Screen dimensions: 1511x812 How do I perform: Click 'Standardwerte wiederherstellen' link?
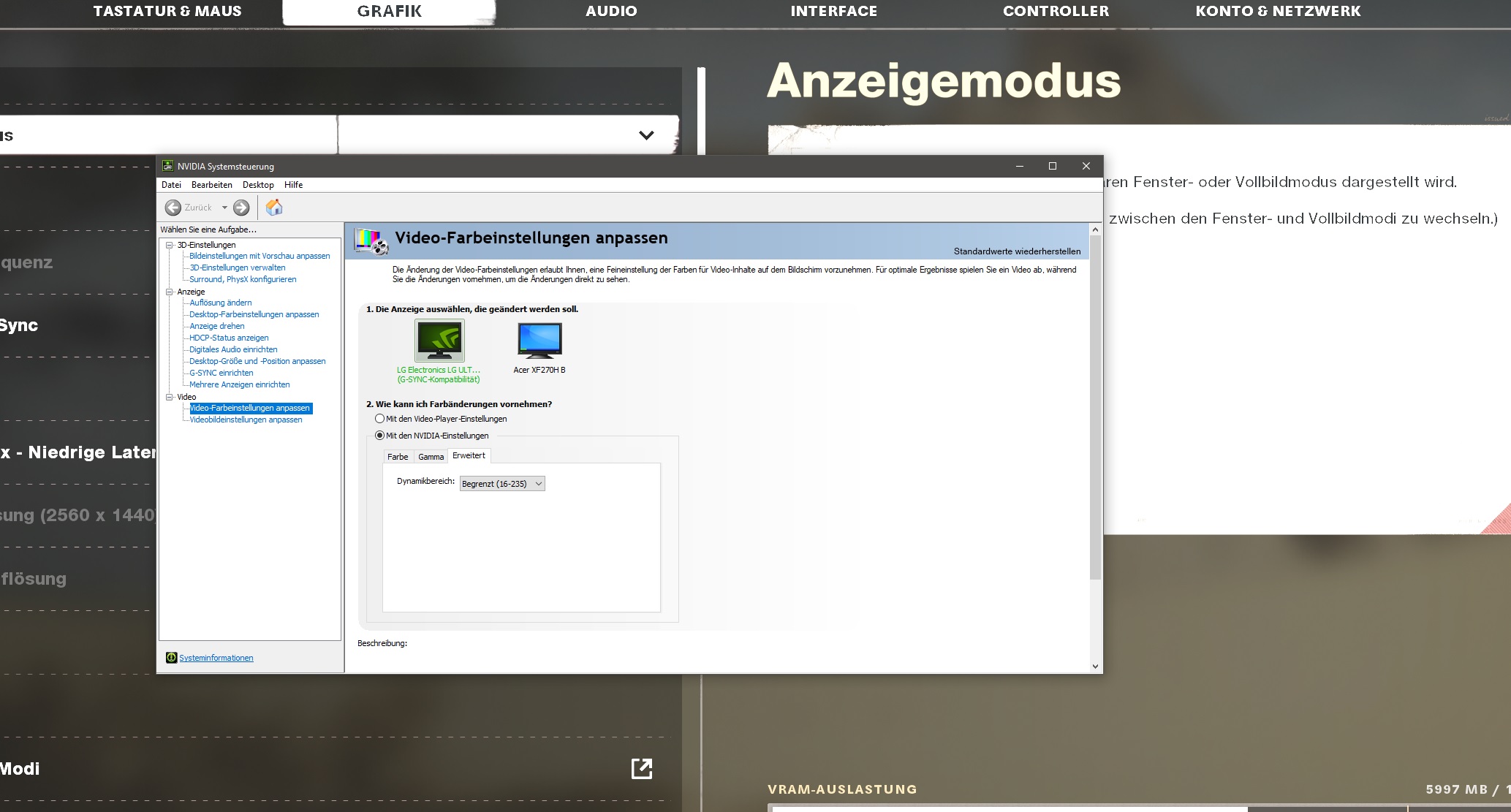click(1016, 251)
